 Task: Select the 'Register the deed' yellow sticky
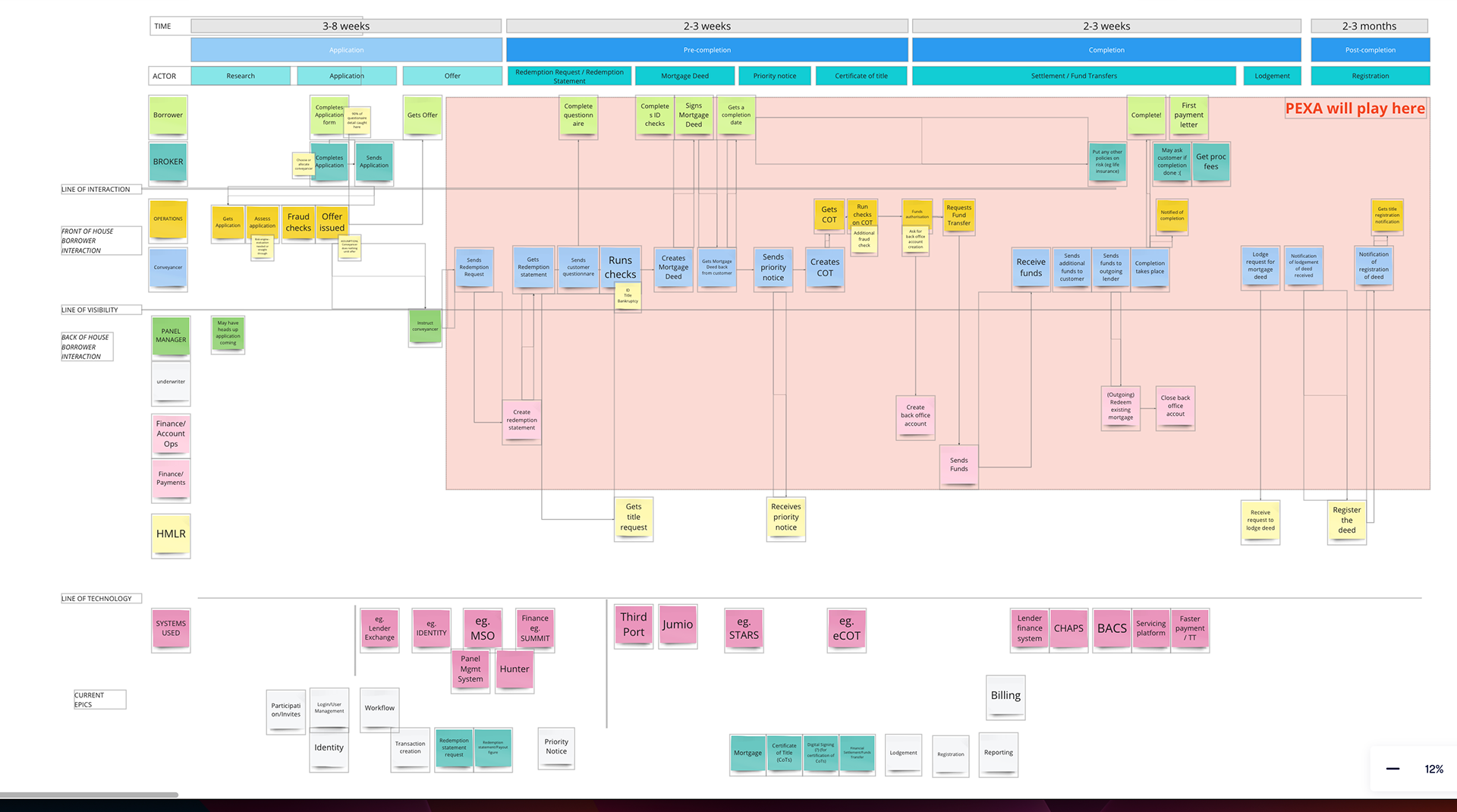1347,521
